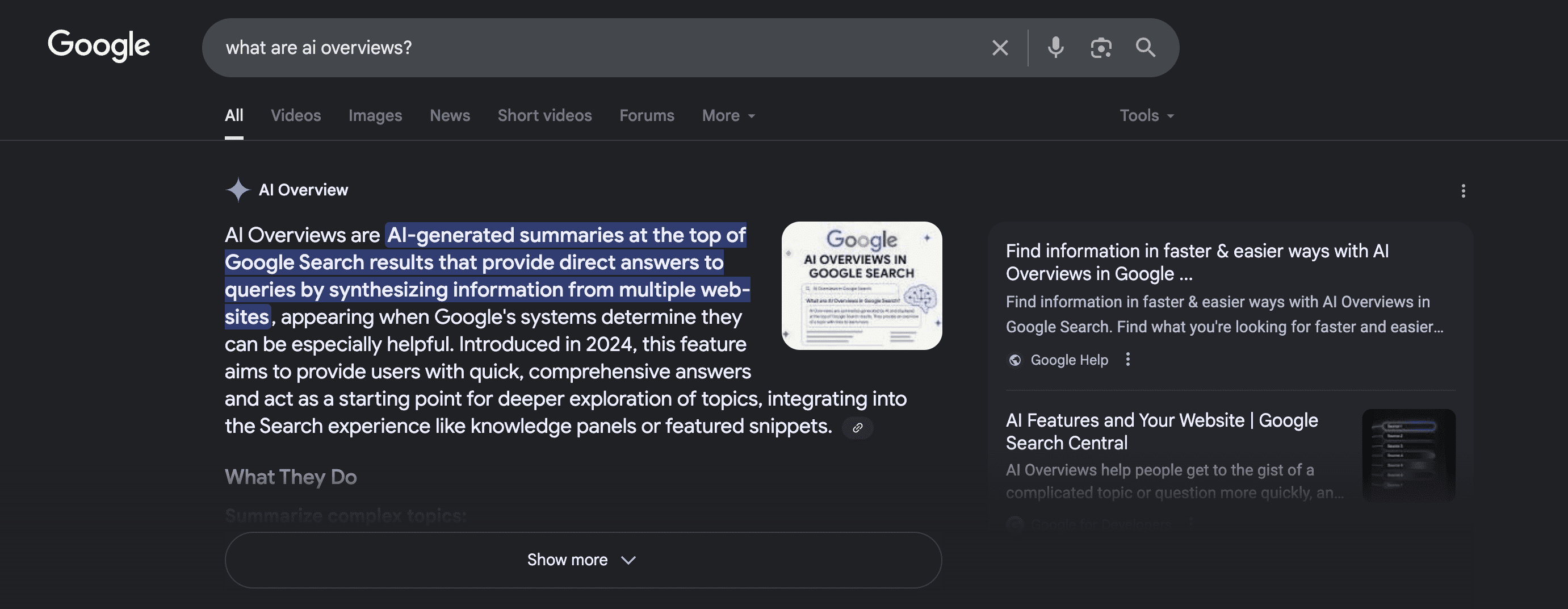Switch to the Images tab
Image resolution: width=1568 pixels, height=609 pixels.
[375, 116]
